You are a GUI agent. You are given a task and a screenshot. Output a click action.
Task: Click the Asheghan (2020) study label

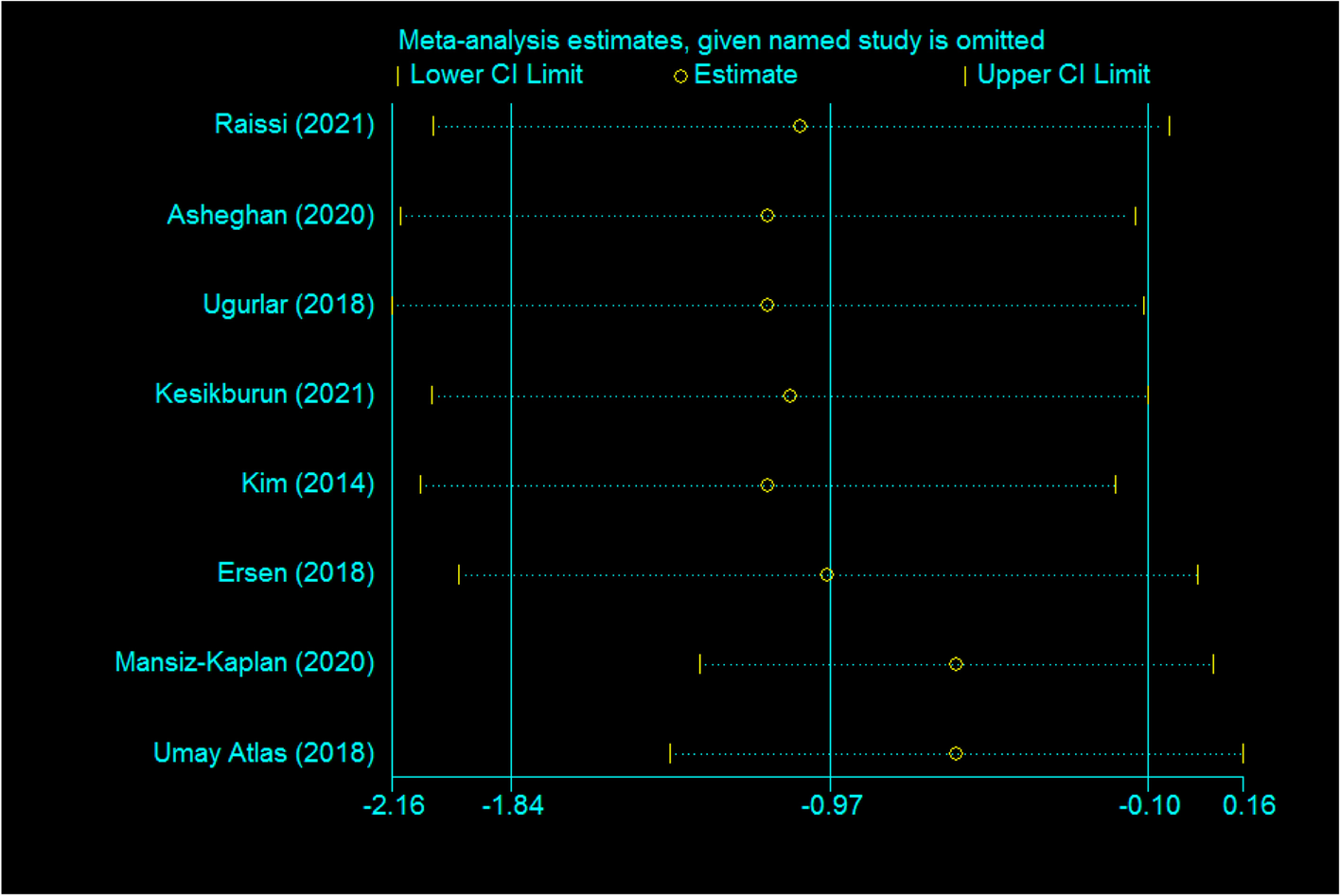pyautogui.click(x=271, y=215)
